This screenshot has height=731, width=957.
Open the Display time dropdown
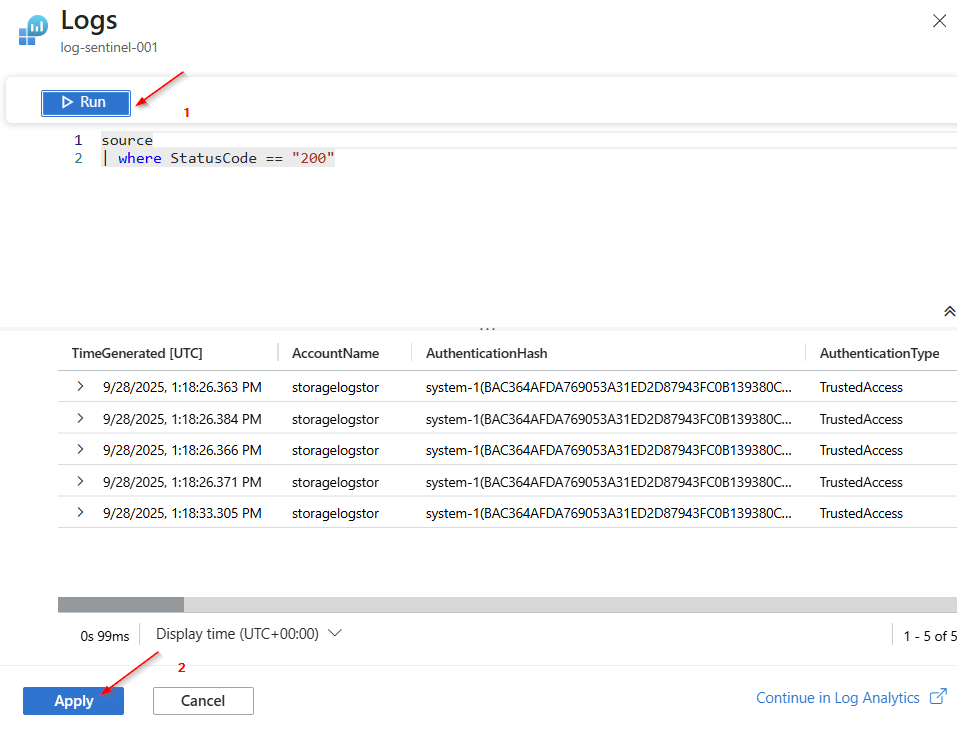pyautogui.click(x=249, y=634)
